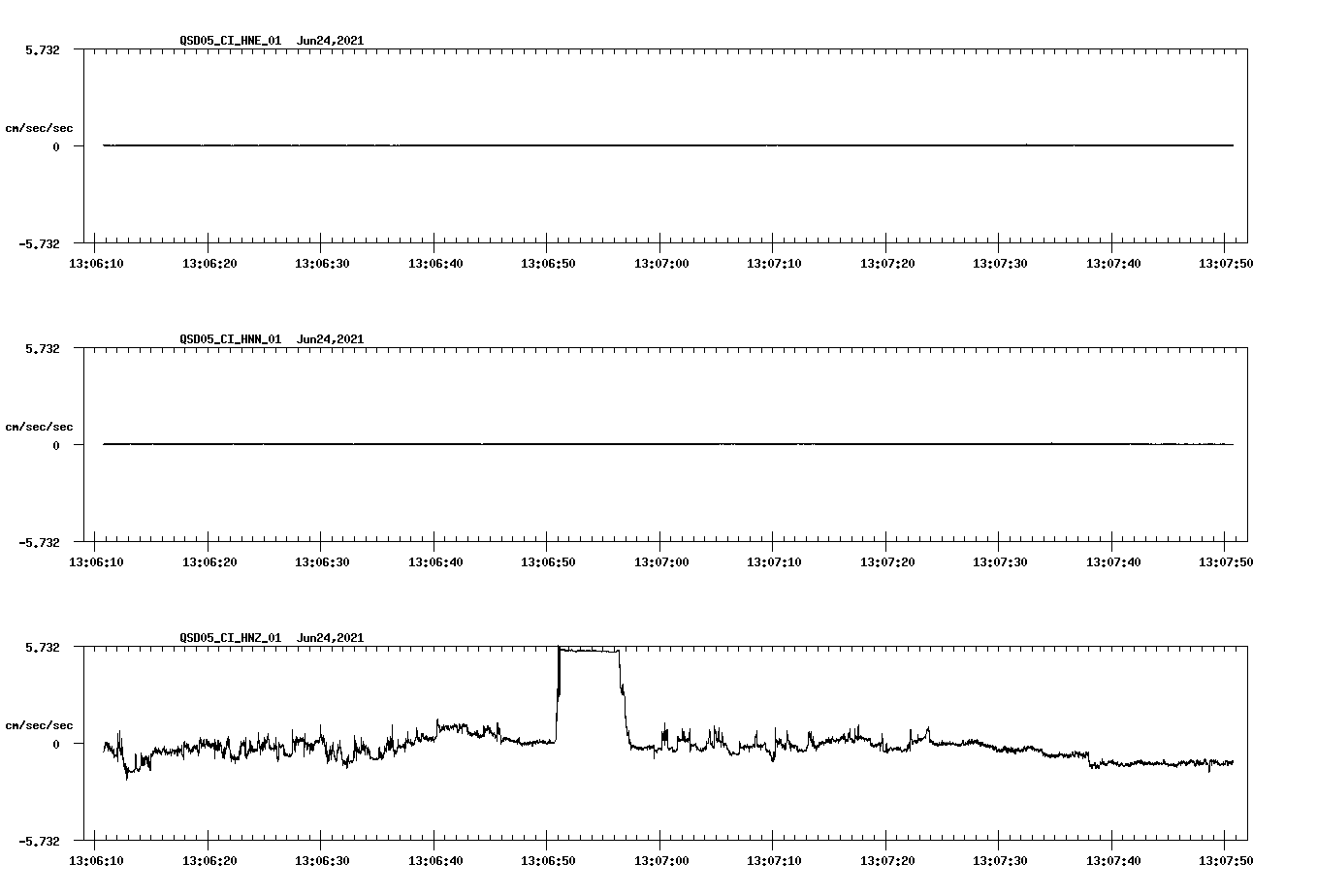Select the -5.732 lower limit on HNN axis
The width and height of the screenshot is (1317, 896).
point(39,542)
